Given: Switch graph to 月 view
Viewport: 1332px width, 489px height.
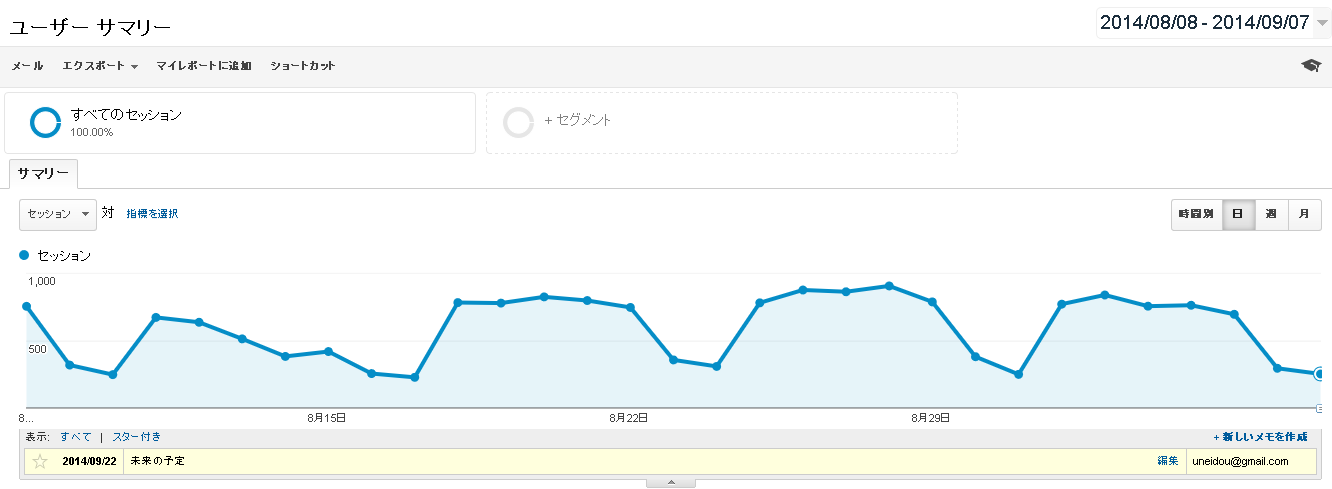Looking at the screenshot, I should pyautogui.click(x=1304, y=214).
